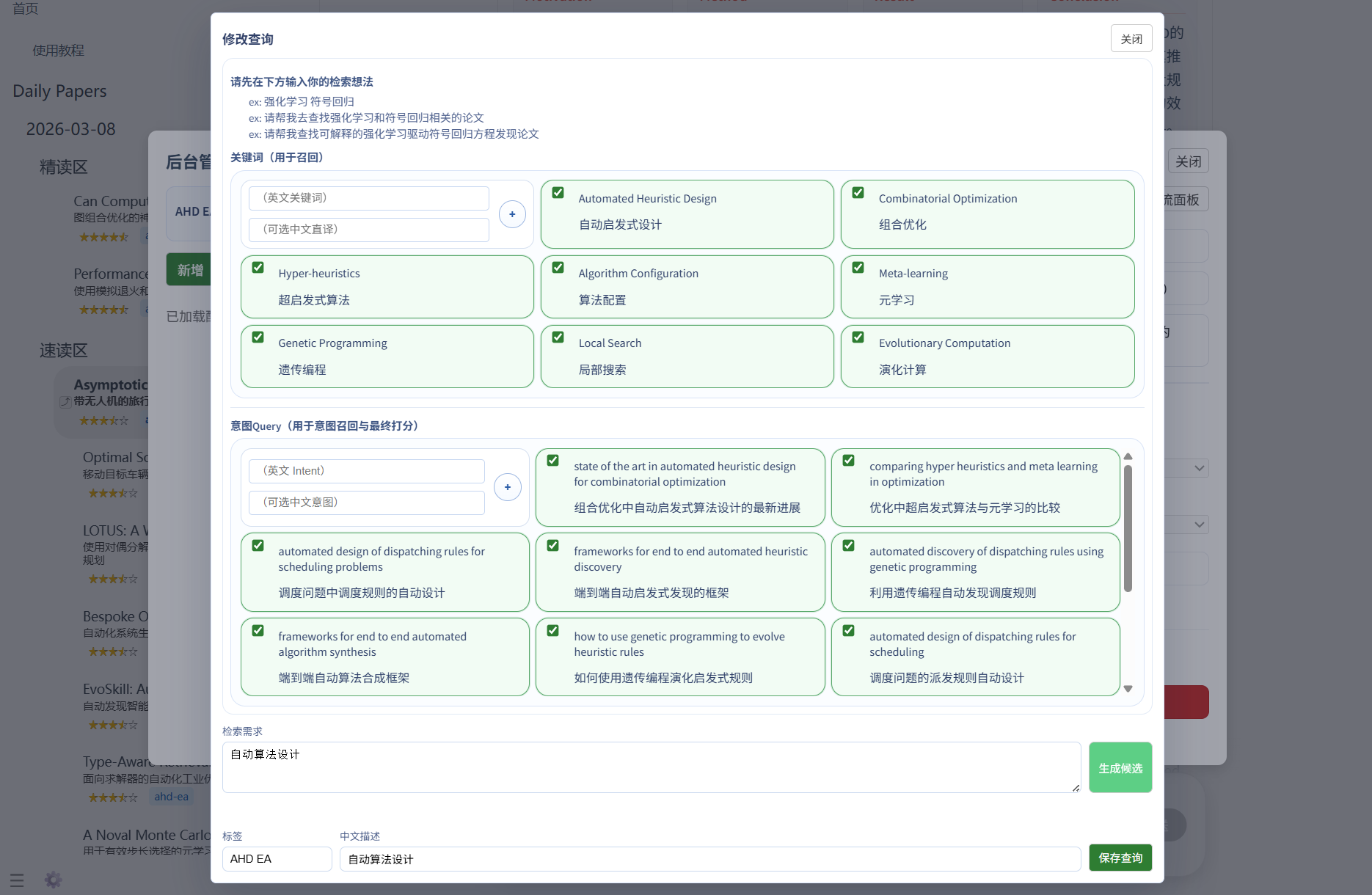Select date 2026-03-08 in sidebar
The height and width of the screenshot is (895, 1372).
(71, 129)
